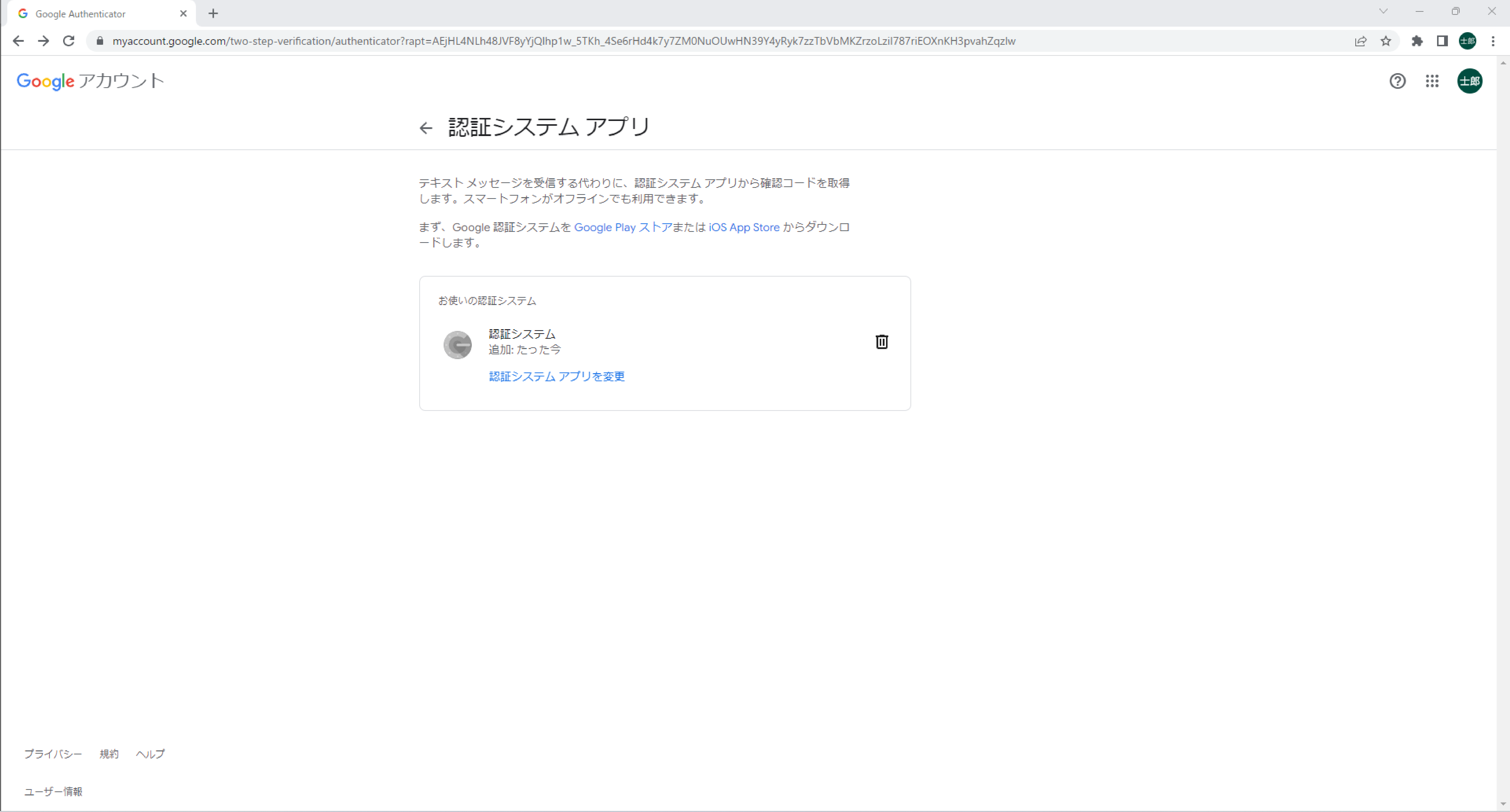Go back using arrow beside 認証システム アプリ

click(x=426, y=128)
